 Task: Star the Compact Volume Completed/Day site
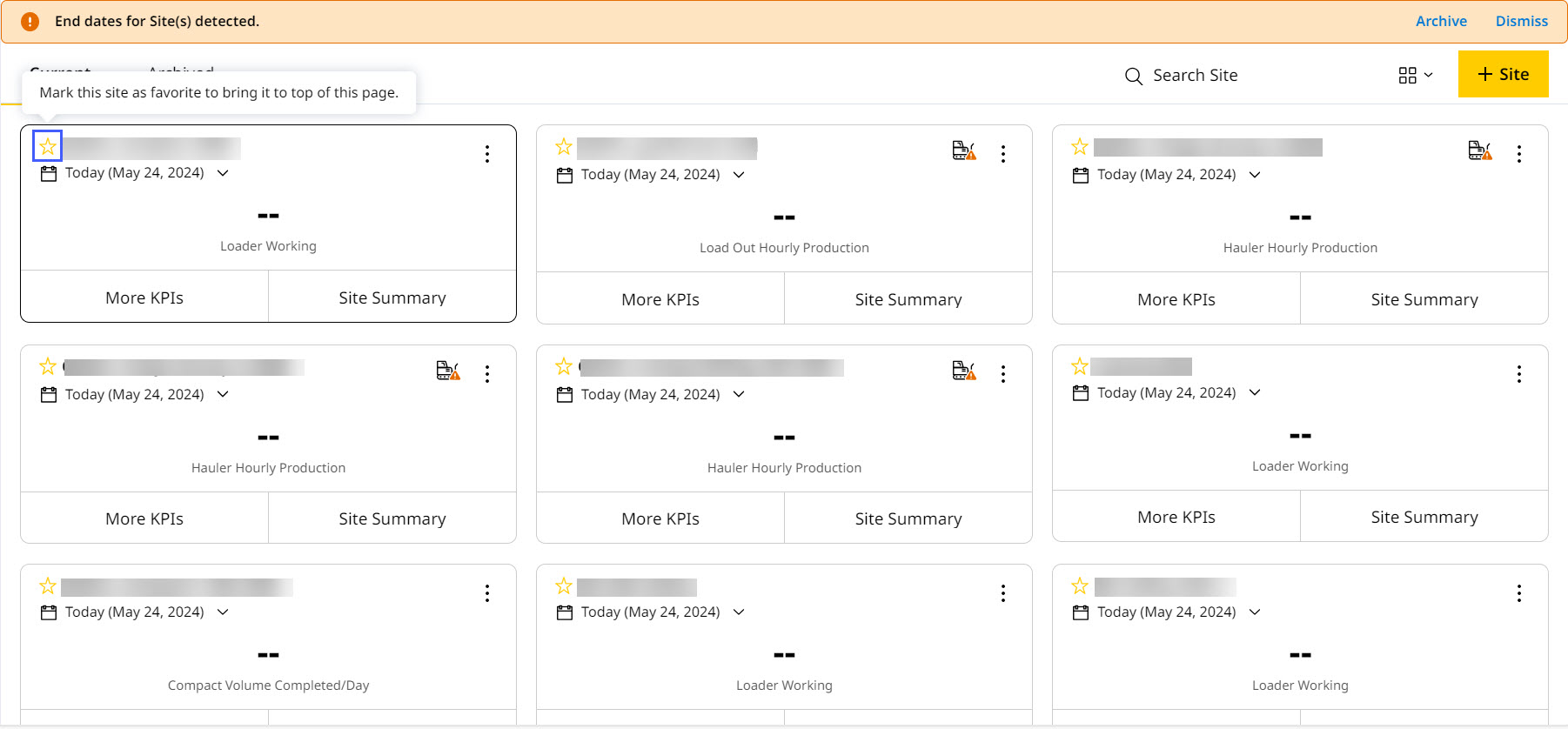point(48,585)
